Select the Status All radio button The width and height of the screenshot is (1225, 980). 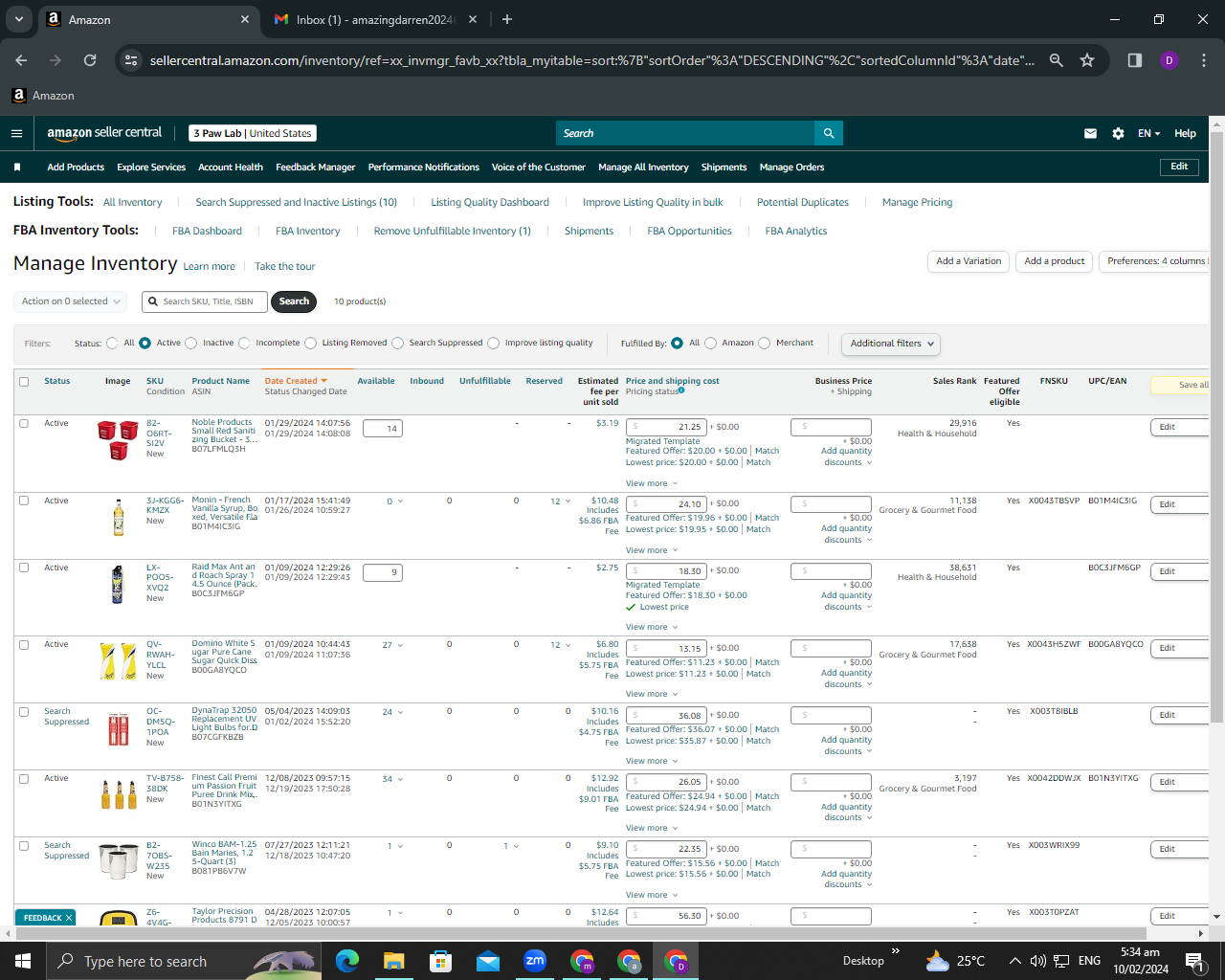(x=113, y=343)
